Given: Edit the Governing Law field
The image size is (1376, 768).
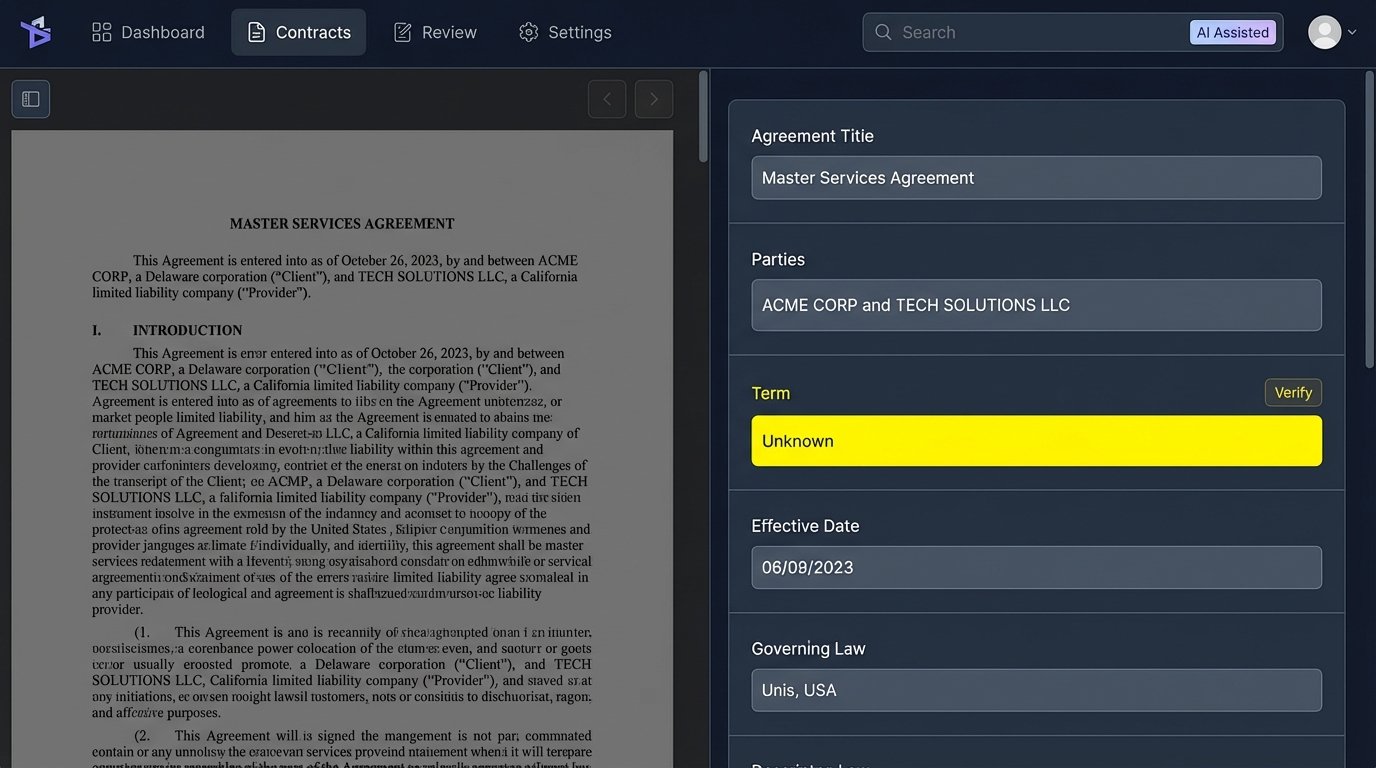Looking at the screenshot, I should click(x=1036, y=690).
